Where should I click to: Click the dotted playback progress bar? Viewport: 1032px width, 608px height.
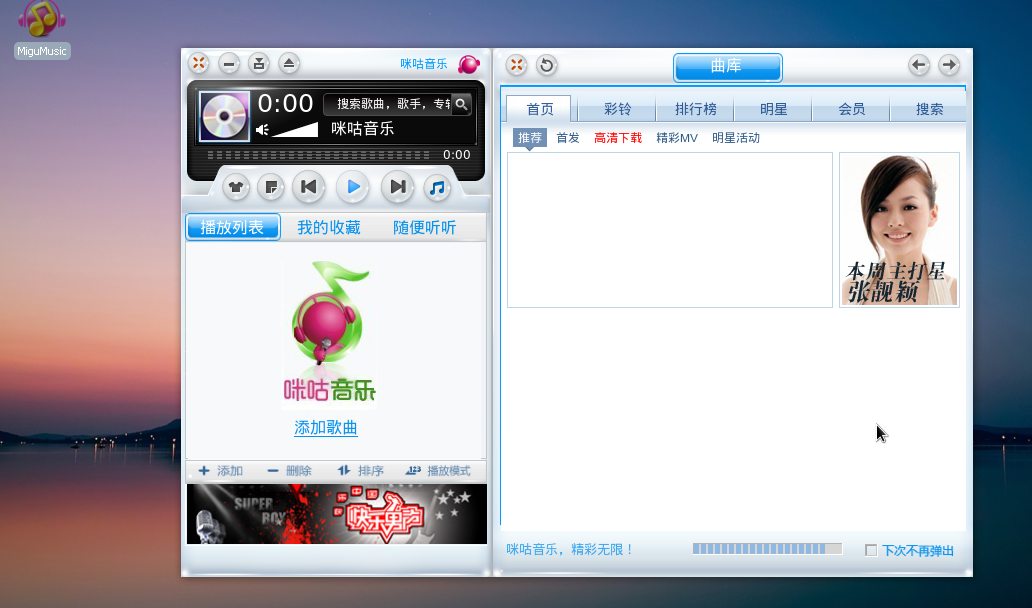319,155
